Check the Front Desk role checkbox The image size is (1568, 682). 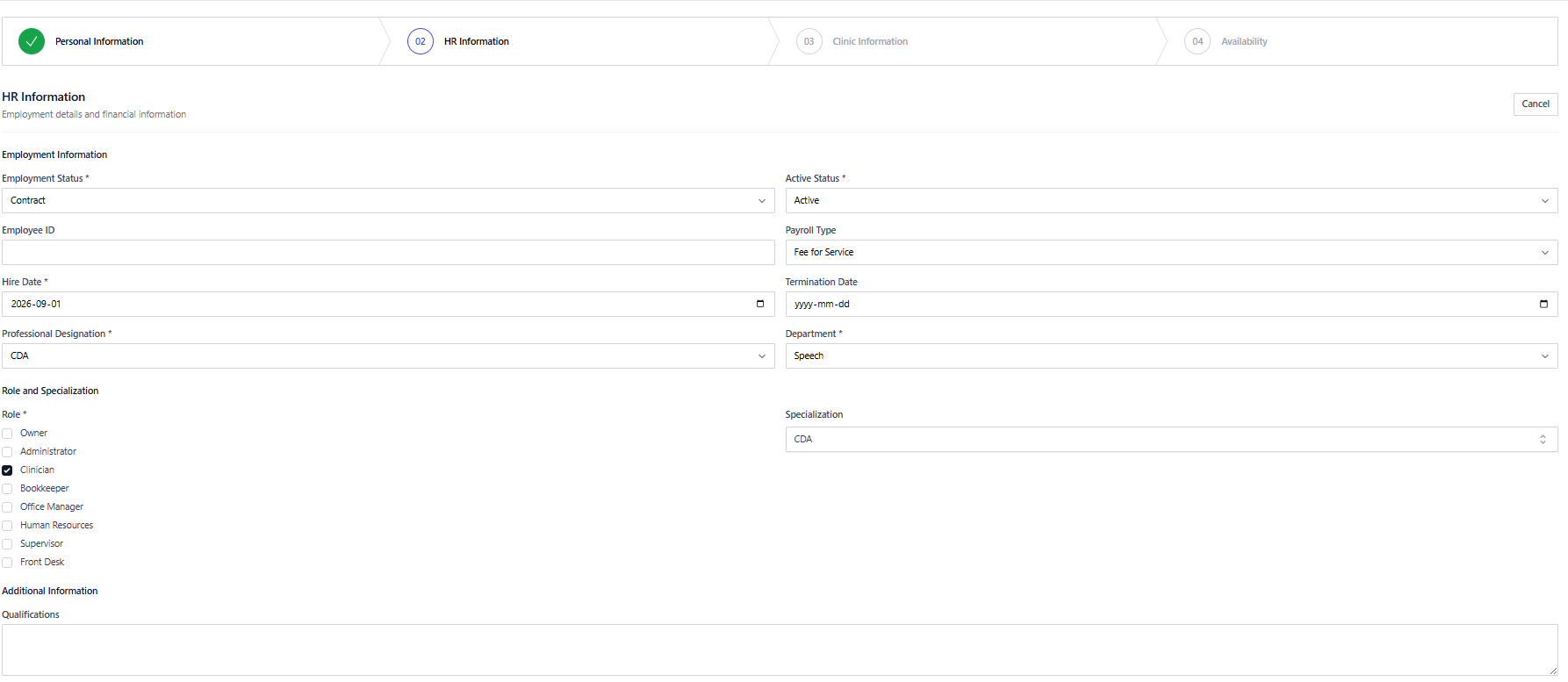coord(7,563)
